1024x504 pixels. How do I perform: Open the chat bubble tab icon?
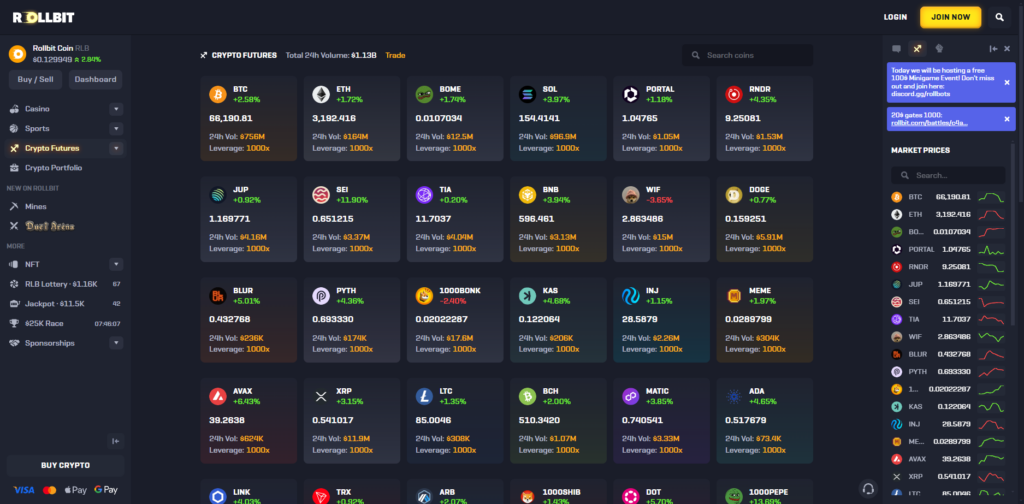click(897, 48)
